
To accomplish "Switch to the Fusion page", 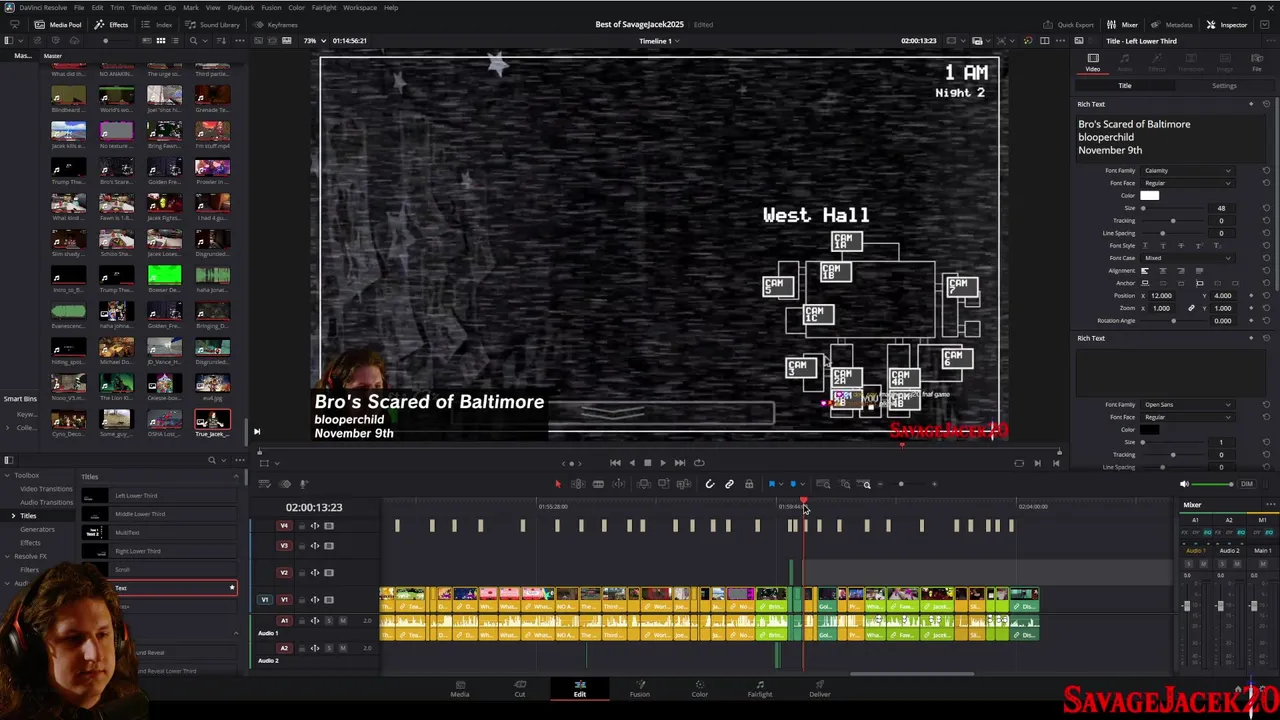I will click(x=640, y=689).
